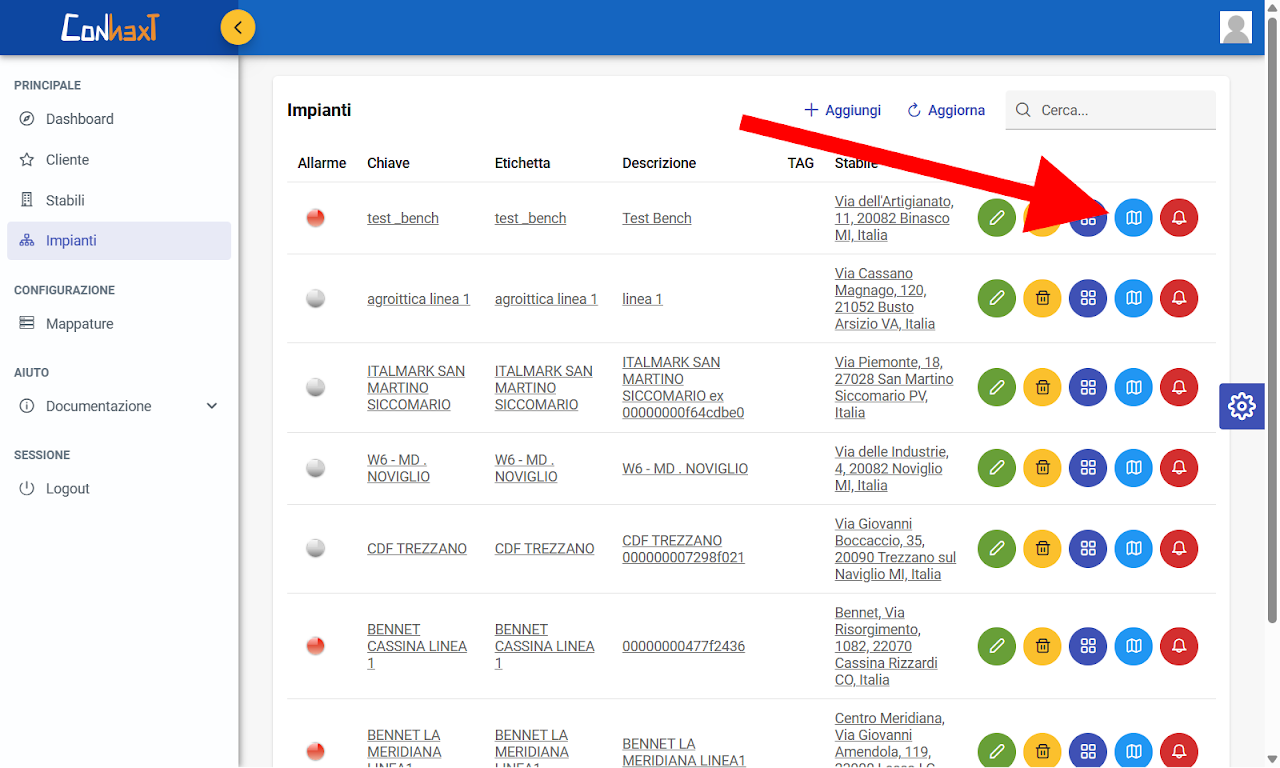
Task: Open alarm bell for agroittica linea 1
Action: (x=1179, y=298)
